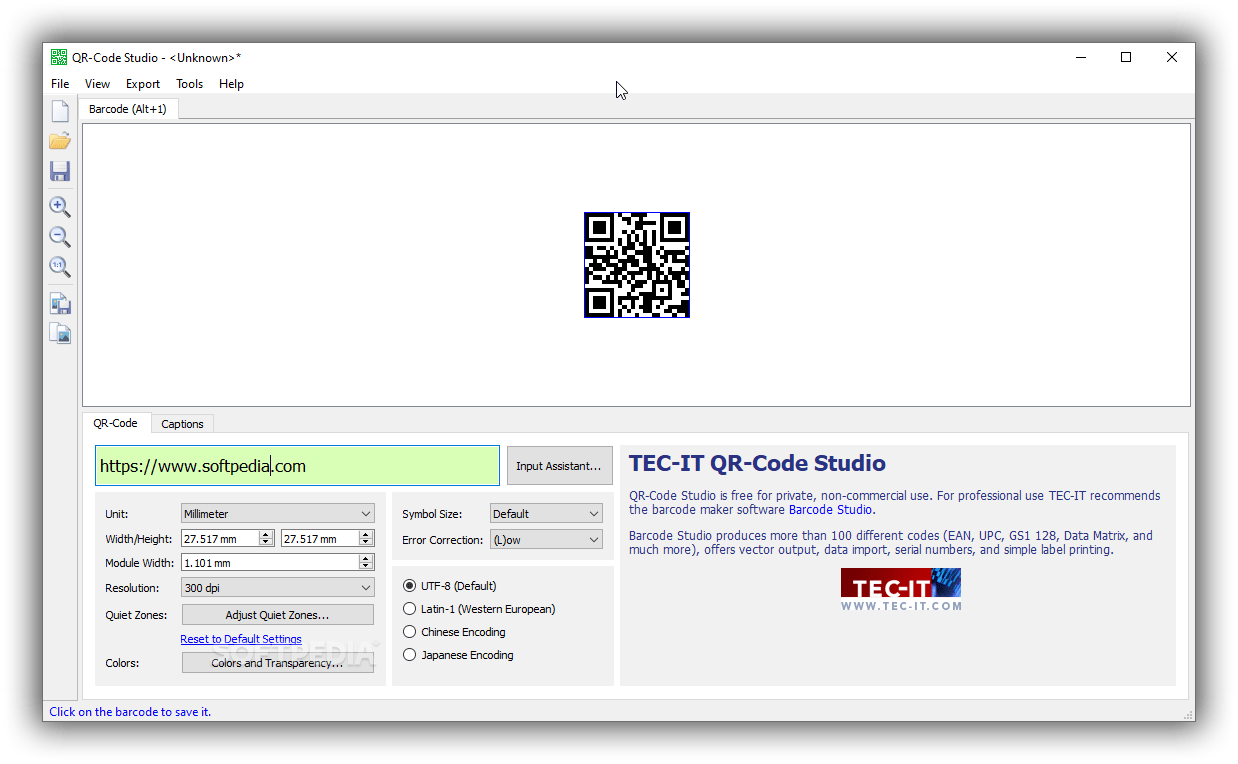Open the File menu
This screenshot has height=764, width=1238.
pos(60,84)
